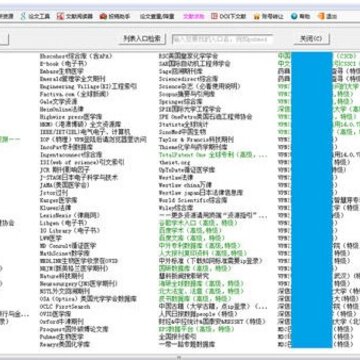Select SPE OnePetro美国石油工程师协会 entry

point(205,117)
